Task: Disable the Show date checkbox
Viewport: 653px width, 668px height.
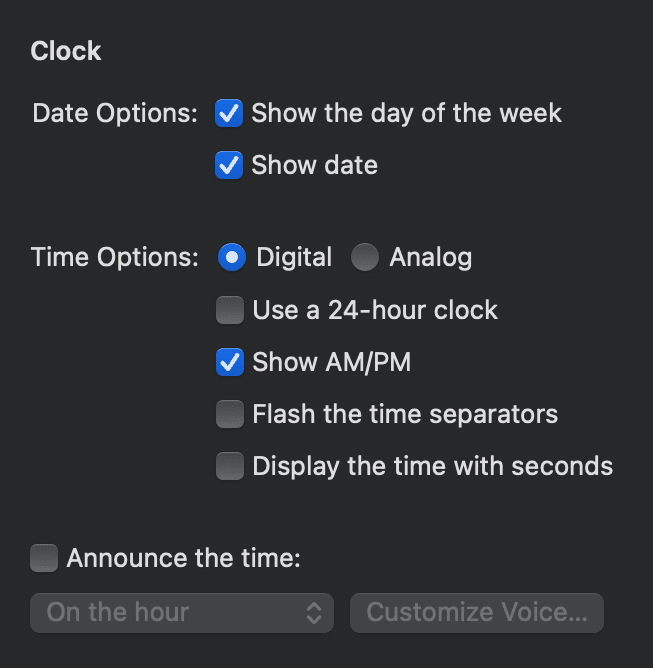Action: 230,165
